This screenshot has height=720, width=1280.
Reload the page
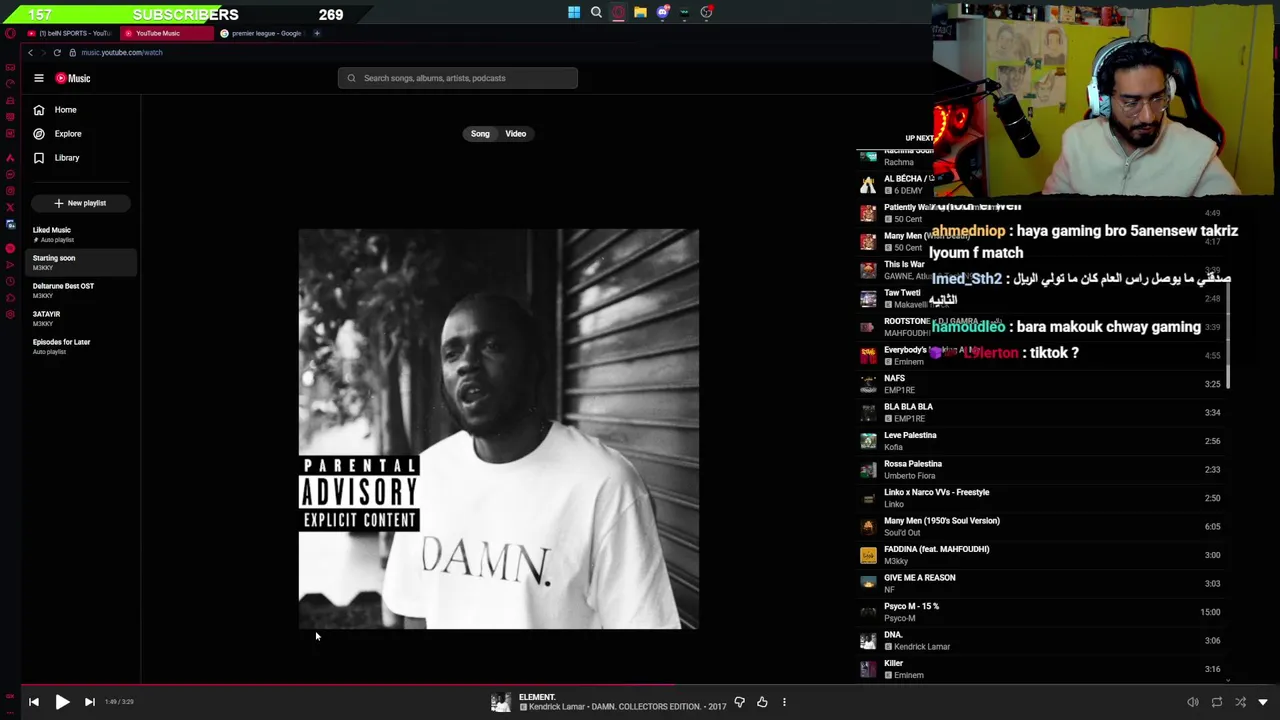(57, 52)
